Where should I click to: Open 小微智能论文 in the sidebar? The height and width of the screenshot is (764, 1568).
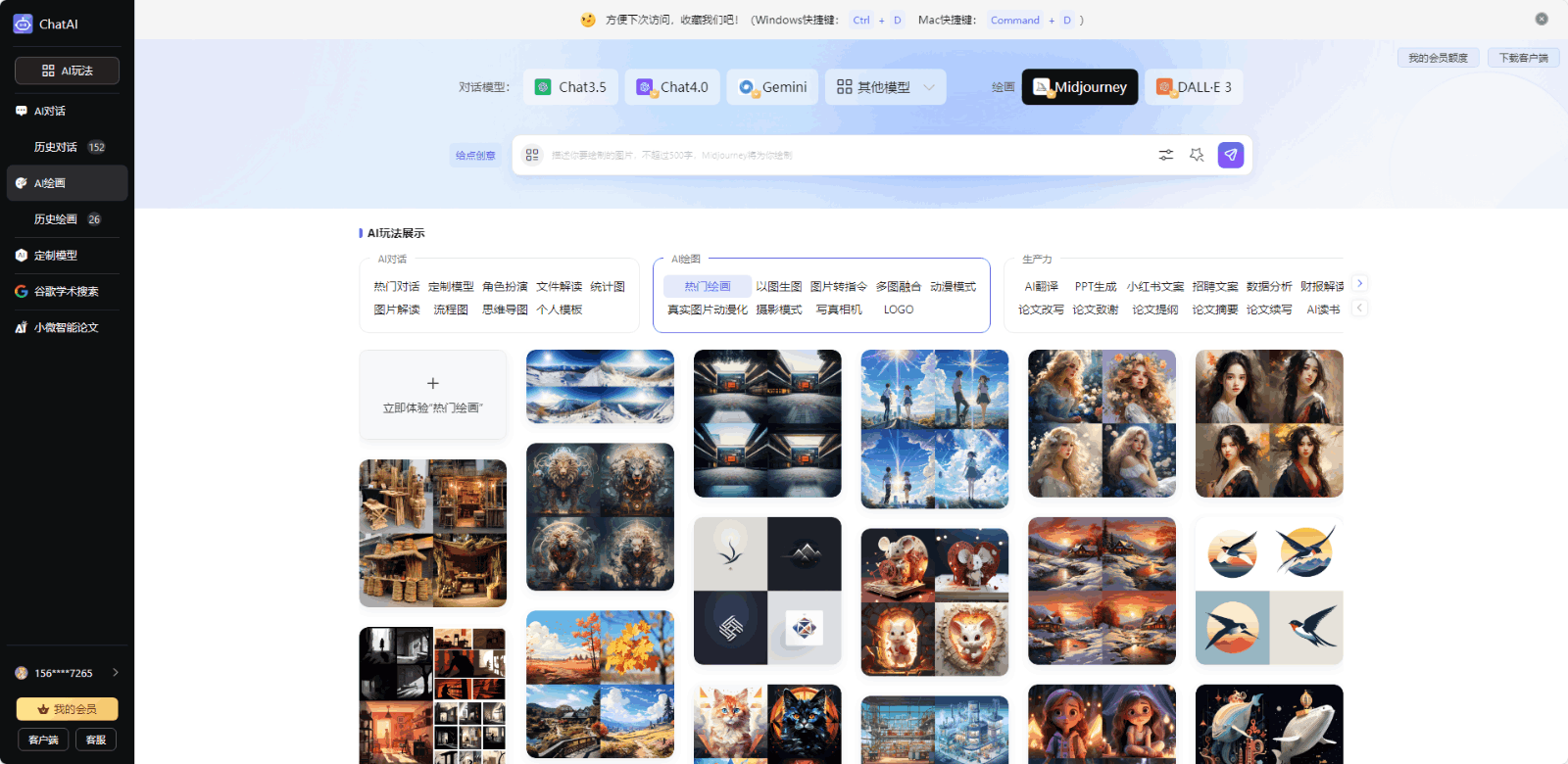66,328
